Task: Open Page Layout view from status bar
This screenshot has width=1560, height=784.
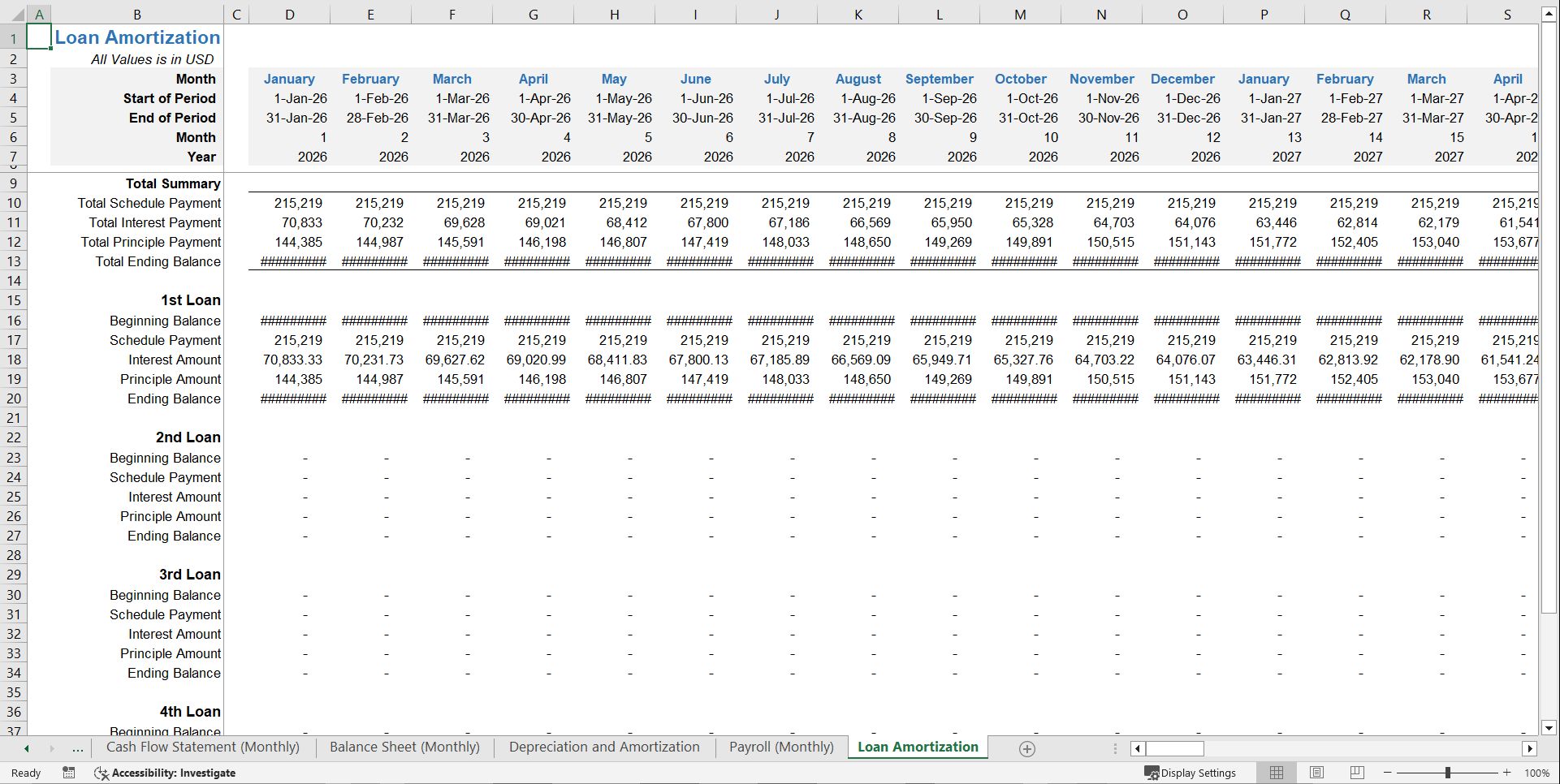Action: 1316,773
